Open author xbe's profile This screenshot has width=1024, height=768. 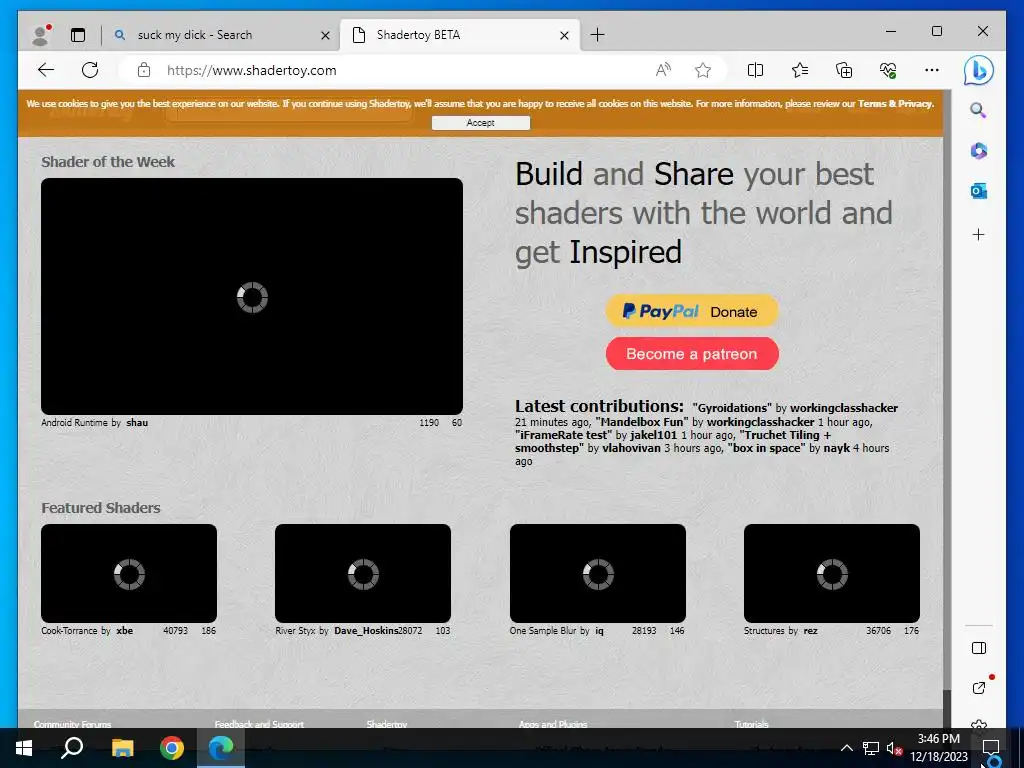click(x=125, y=631)
